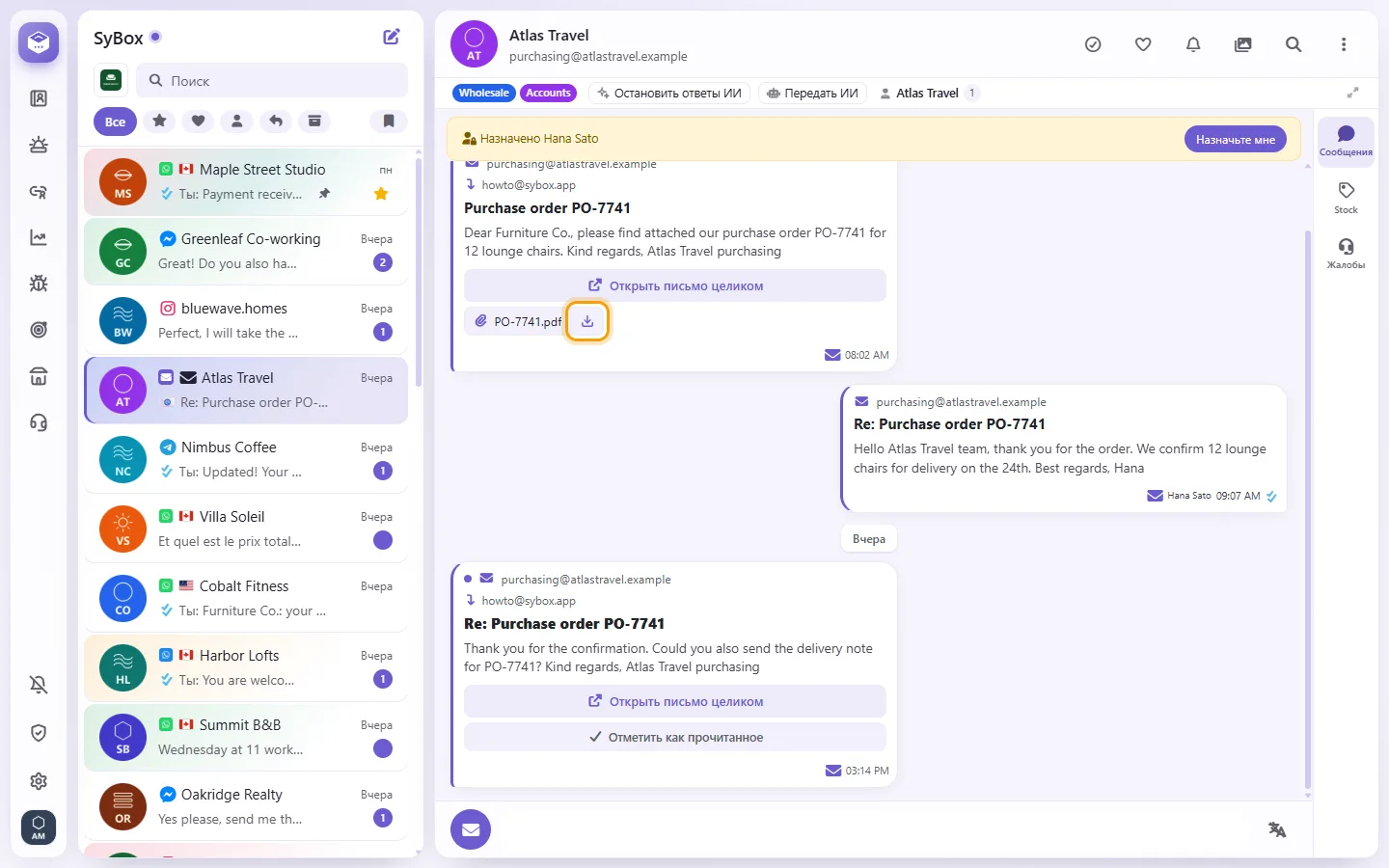
Task: Mute notifications with crossed bell icon
Action: (39, 685)
